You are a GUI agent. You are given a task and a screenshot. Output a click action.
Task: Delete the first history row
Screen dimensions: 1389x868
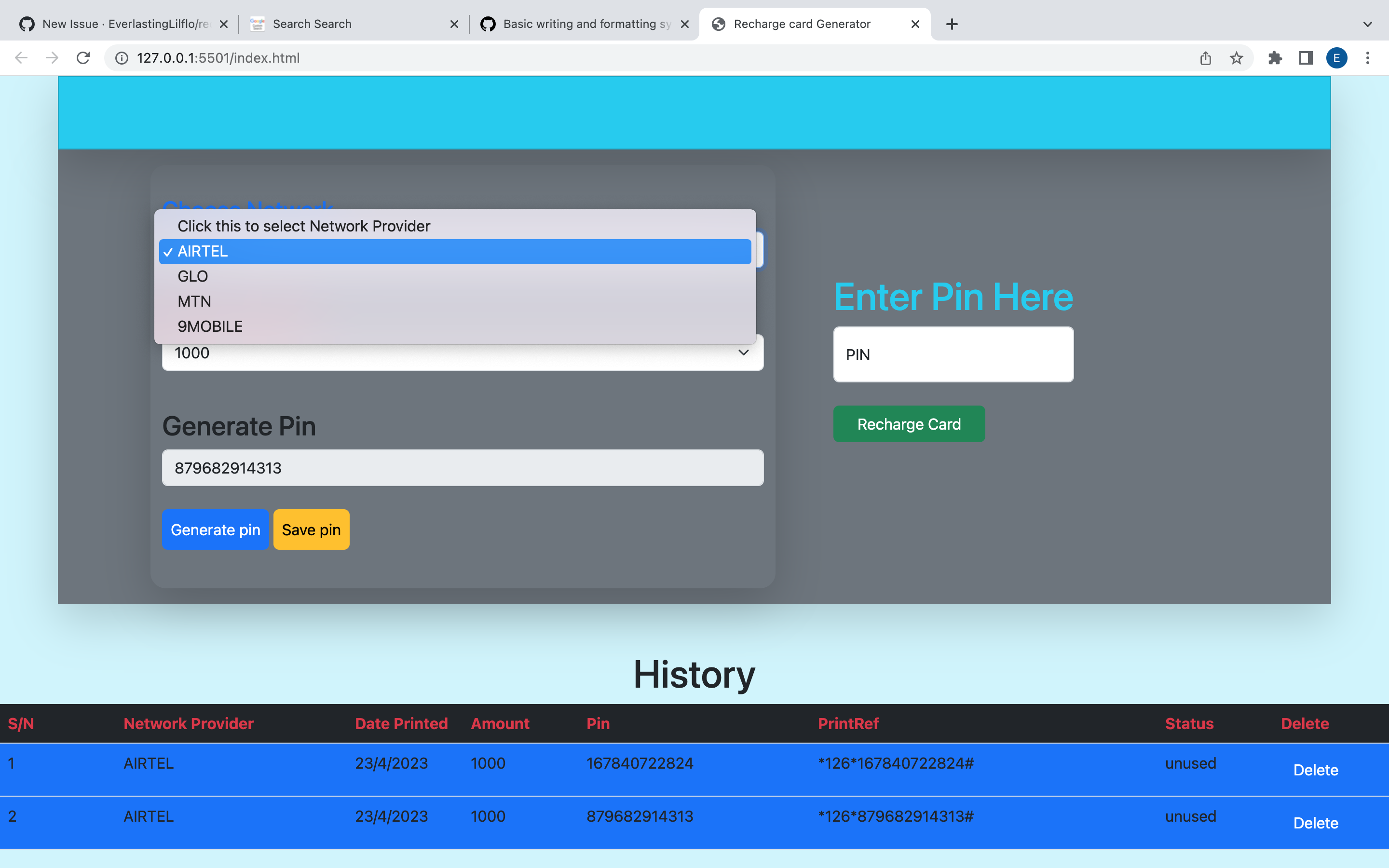click(1315, 770)
